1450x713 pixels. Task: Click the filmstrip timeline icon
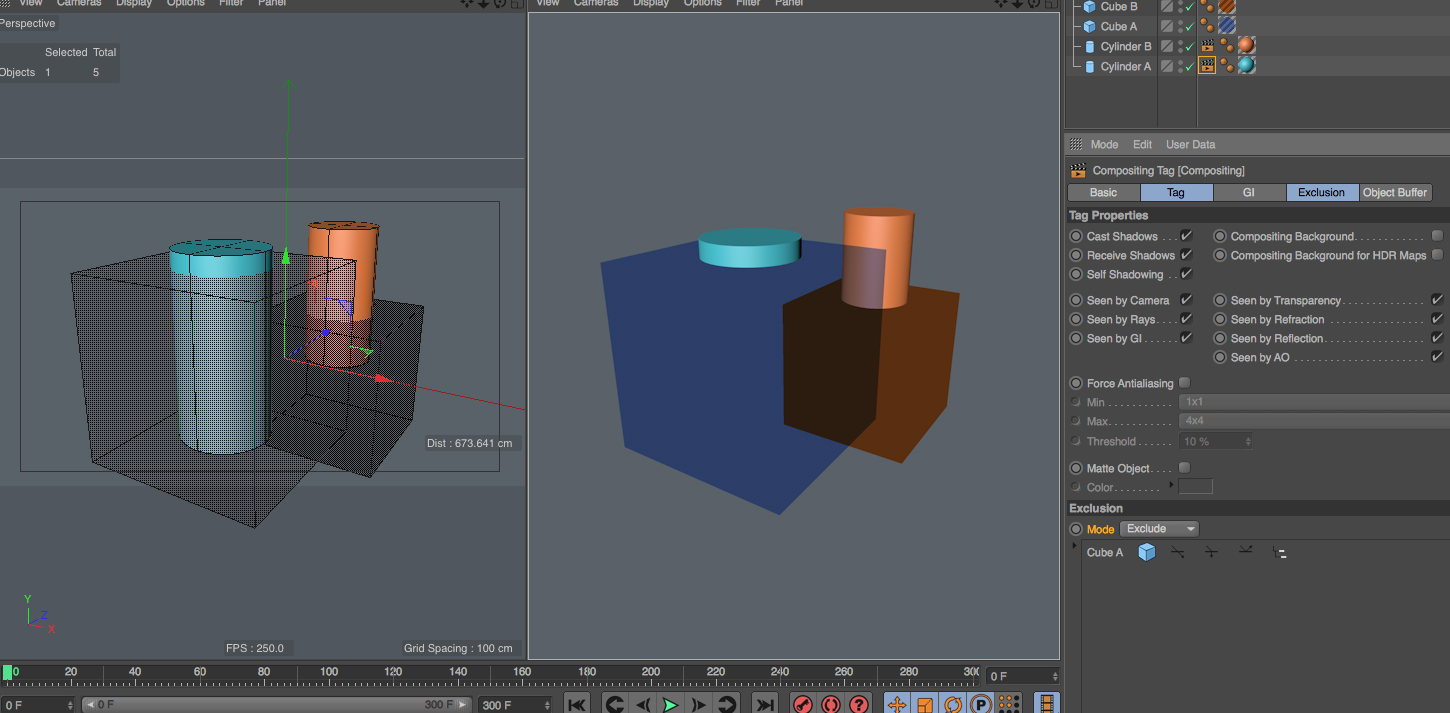(x=1047, y=704)
